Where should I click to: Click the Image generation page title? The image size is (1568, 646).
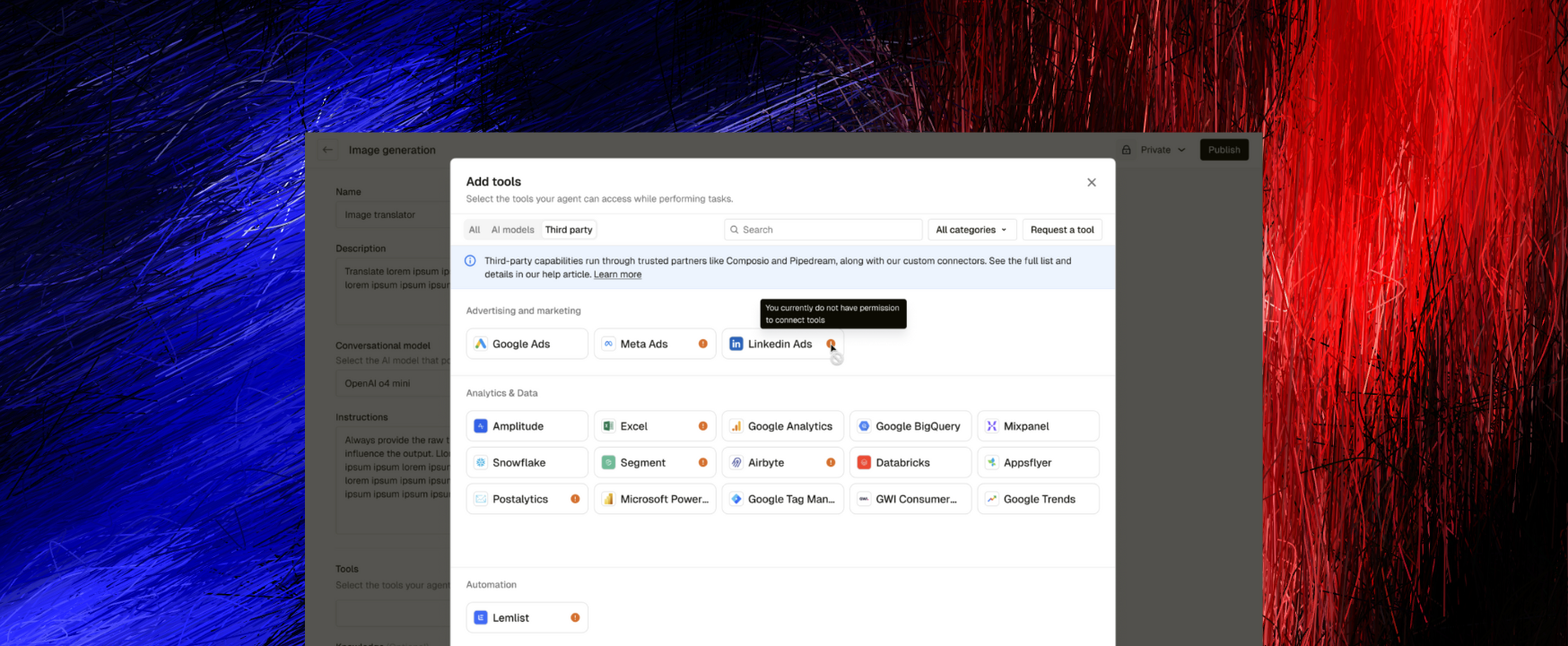click(x=392, y=150)
